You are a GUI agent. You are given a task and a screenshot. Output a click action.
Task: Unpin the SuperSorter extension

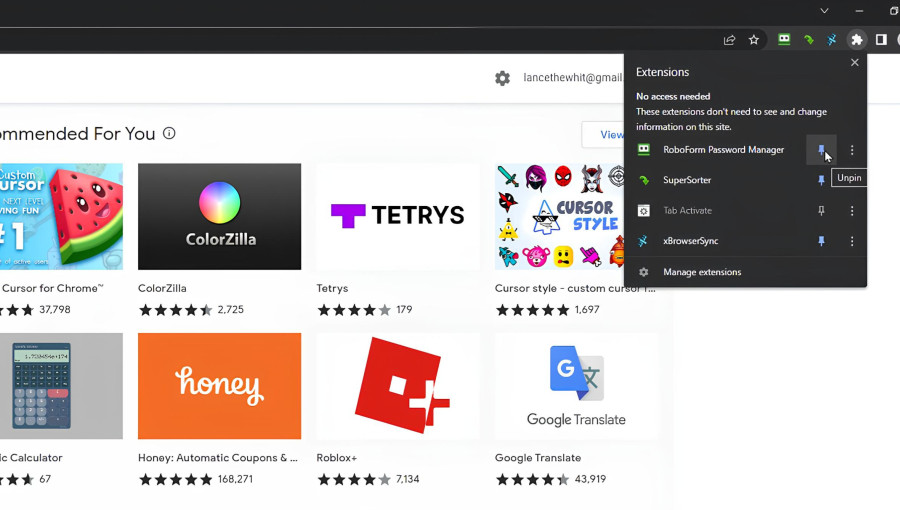pyautogui.click(x=821, y=180)
